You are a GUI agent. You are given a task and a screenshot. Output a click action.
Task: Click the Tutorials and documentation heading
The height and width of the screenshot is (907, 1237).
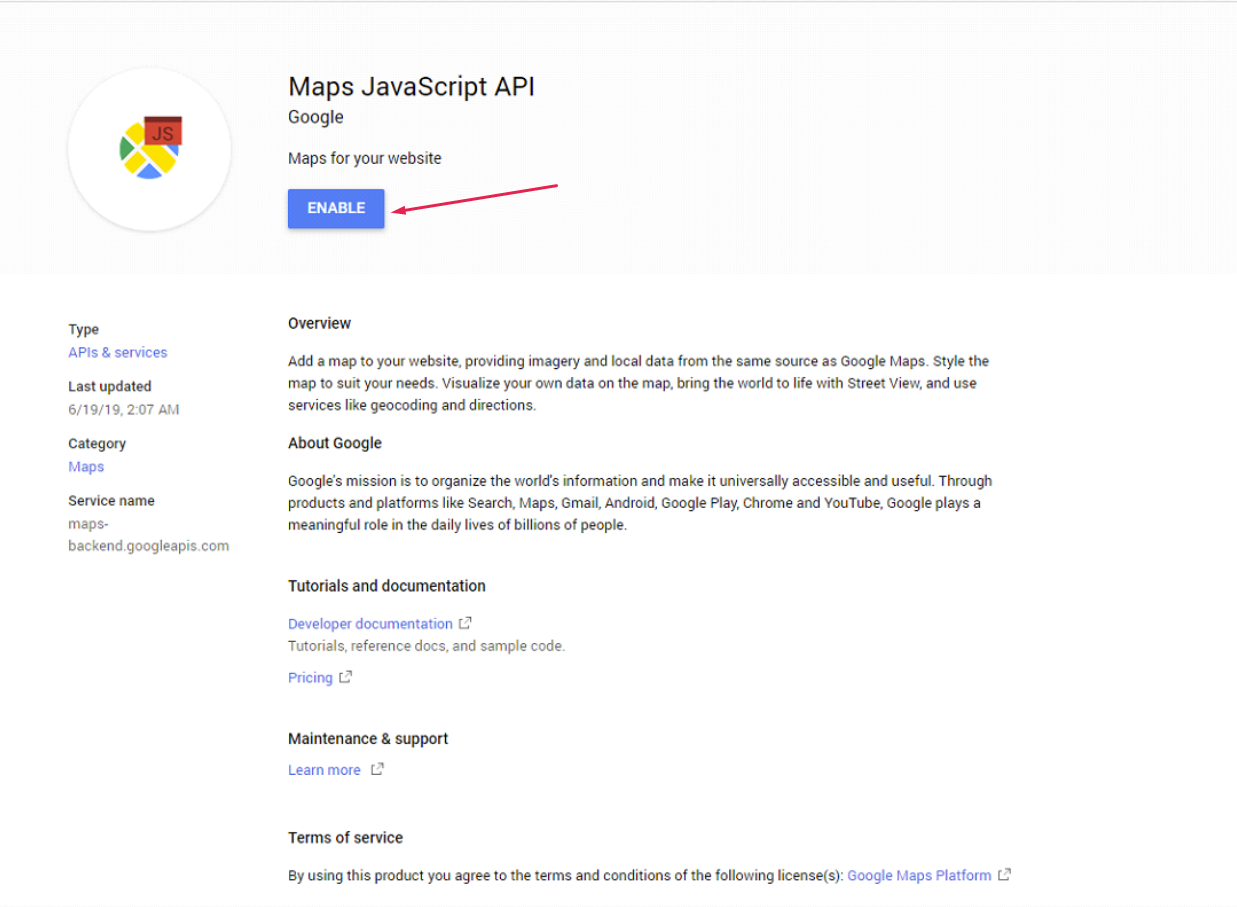[x=387, y=586]
